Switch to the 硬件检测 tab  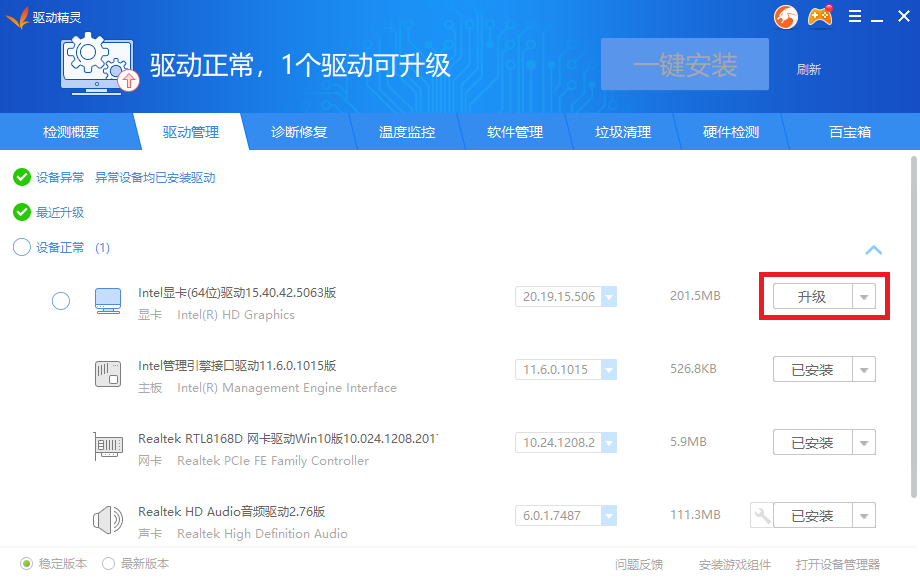coord(731,131)
